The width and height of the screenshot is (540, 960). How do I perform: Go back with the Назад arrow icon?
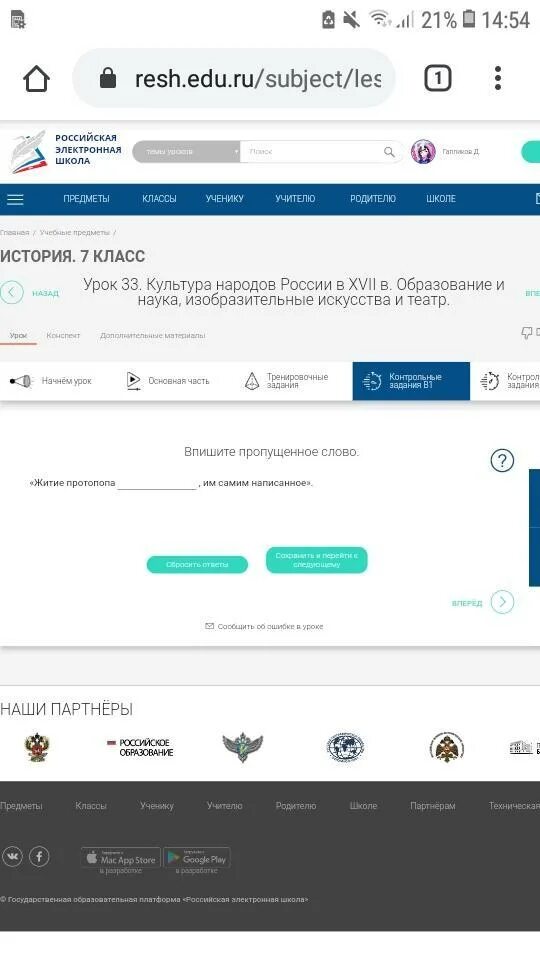pyautogui.click(x=12, y=293)
